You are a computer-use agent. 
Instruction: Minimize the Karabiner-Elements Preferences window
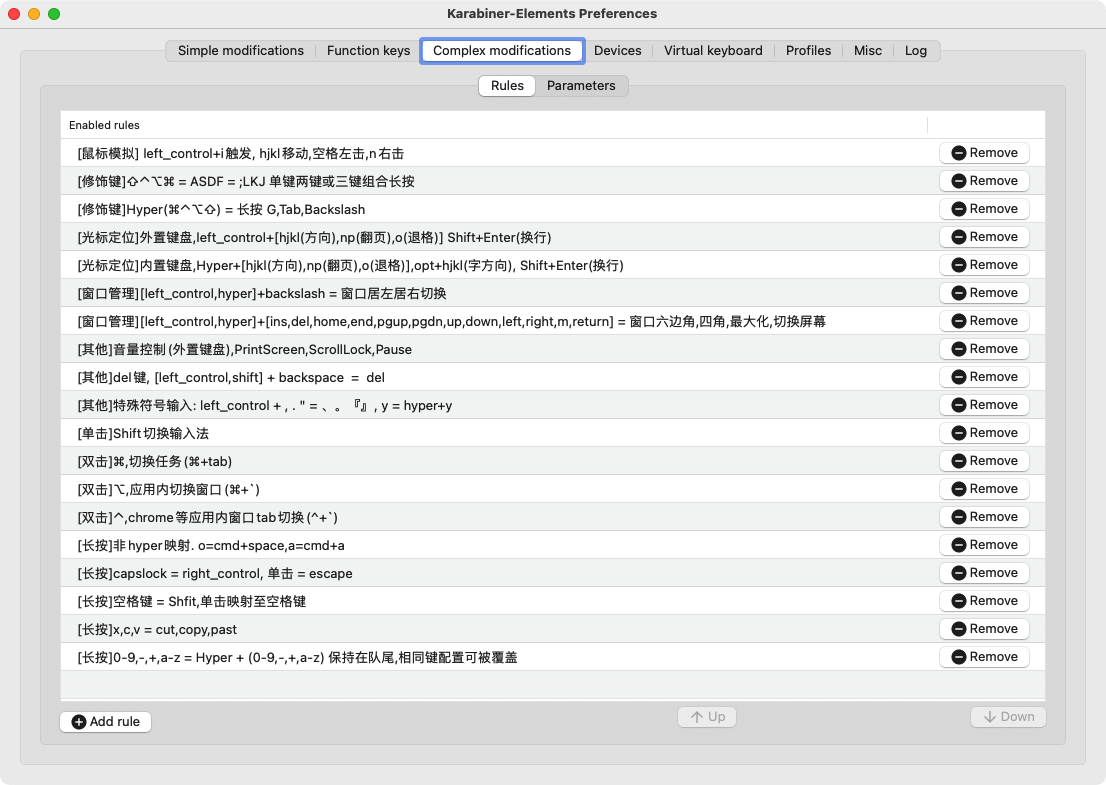point(34,14)
